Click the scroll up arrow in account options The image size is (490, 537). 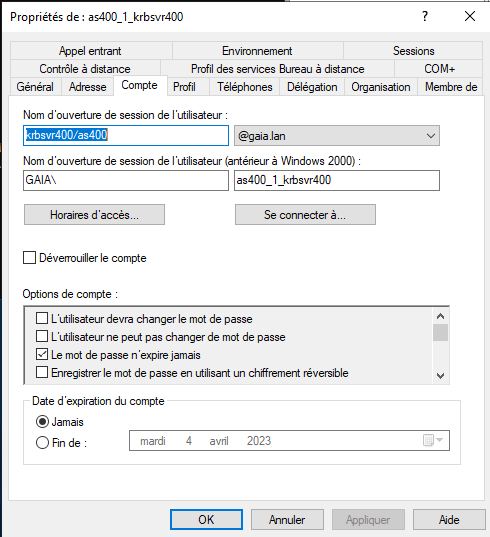[440, 316]
